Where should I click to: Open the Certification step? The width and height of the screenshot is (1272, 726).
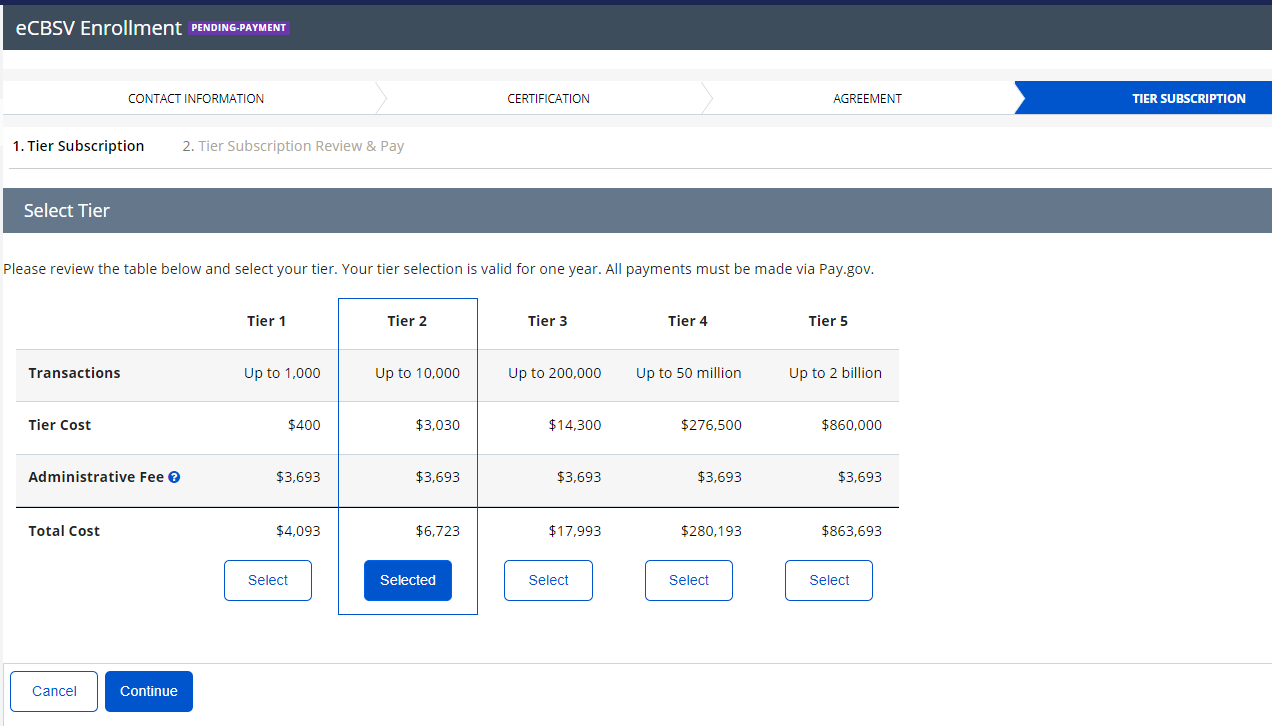coord(548,99)
